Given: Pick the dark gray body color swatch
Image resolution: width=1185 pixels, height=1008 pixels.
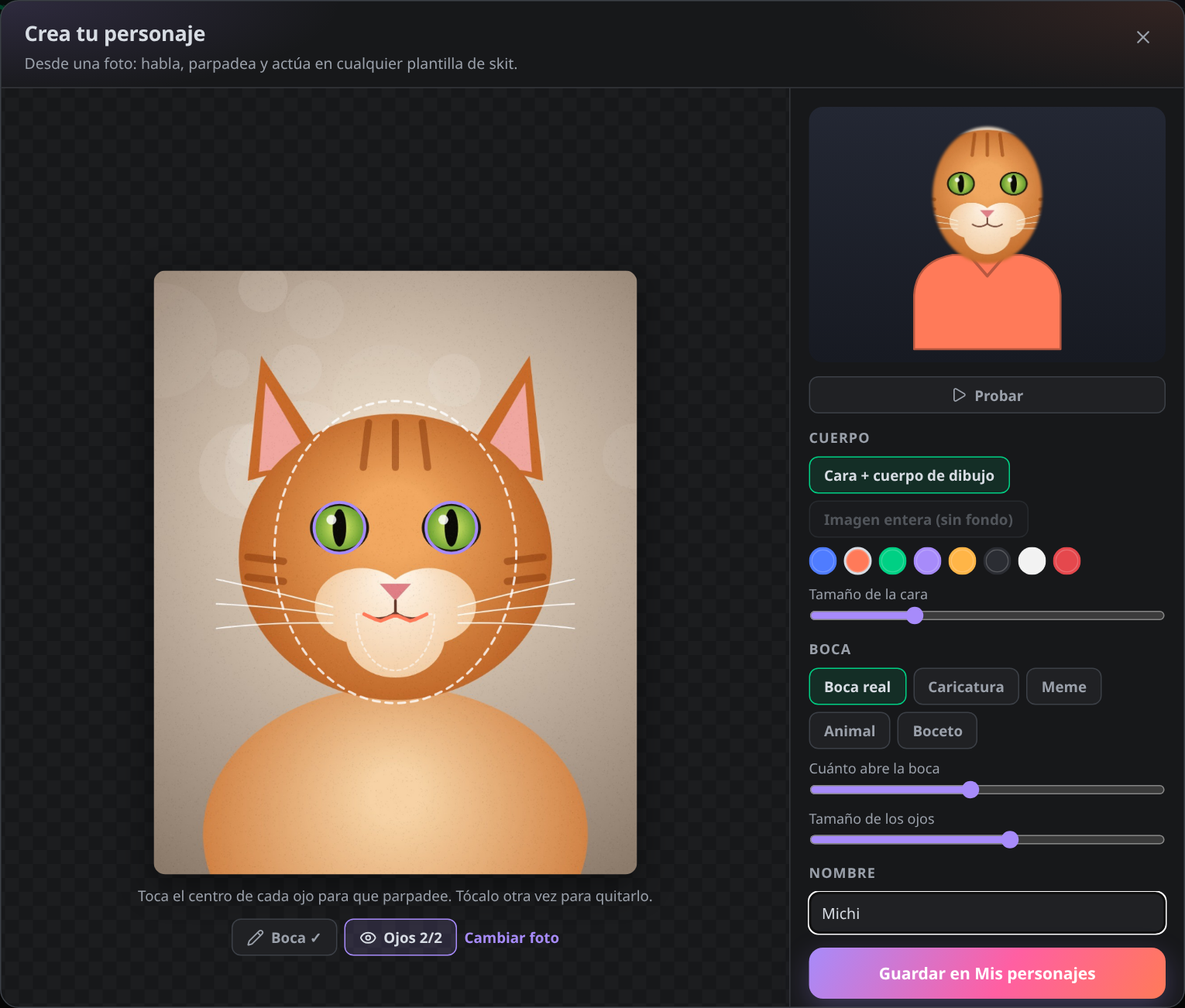Looking at the screenshot, I should point(997,561).
